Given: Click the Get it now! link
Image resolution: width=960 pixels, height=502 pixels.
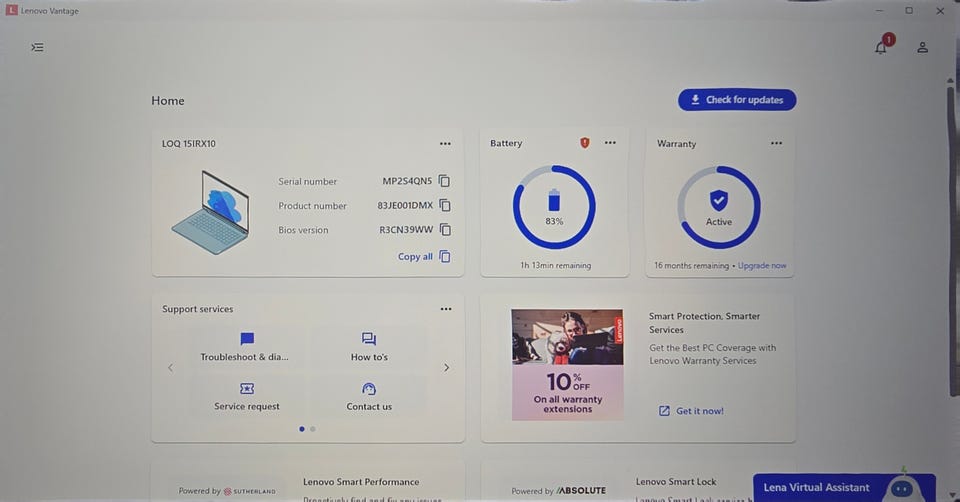Looking at the screenshot, I should point(691,411).
